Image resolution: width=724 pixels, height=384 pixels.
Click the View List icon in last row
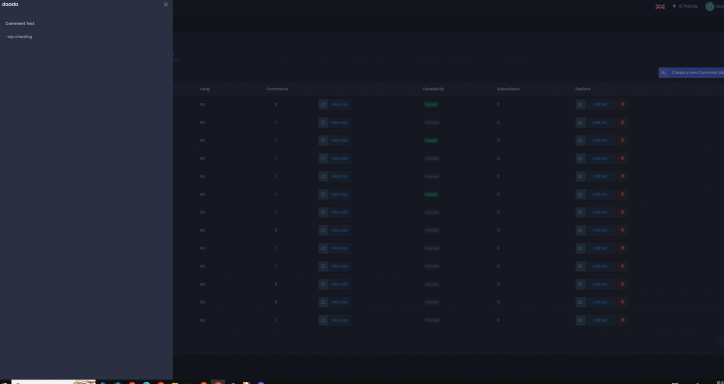click(x=323, y=320)
